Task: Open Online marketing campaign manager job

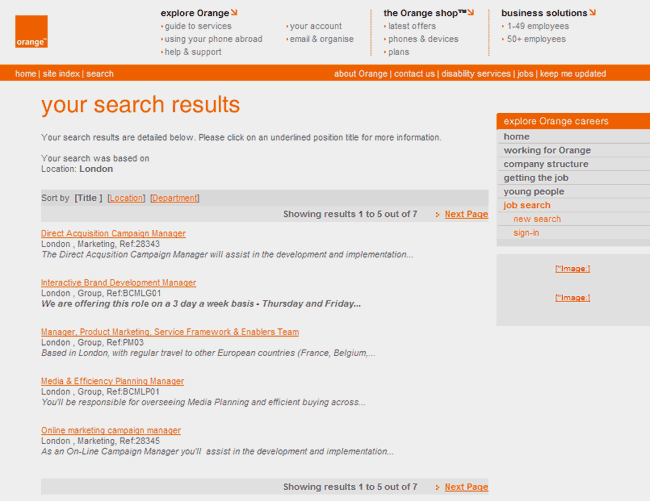Action: tap(111, 430)
